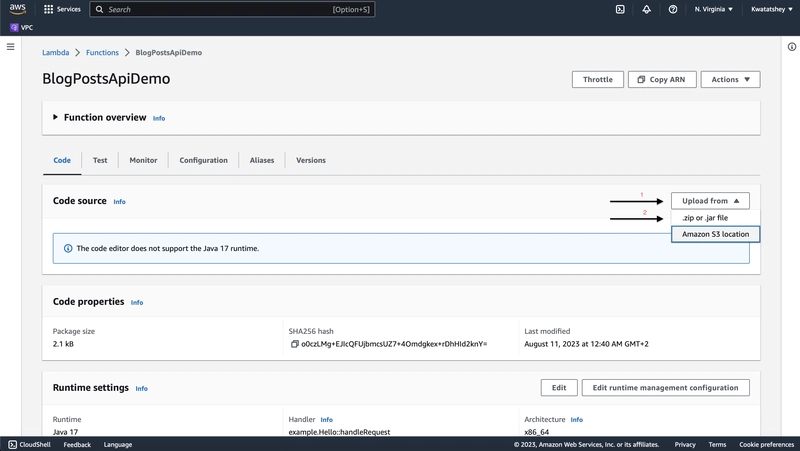Screen dimensions: 800x451
Task: Click the '2.1 kB' package size value
Action: [x=63, y=344]
